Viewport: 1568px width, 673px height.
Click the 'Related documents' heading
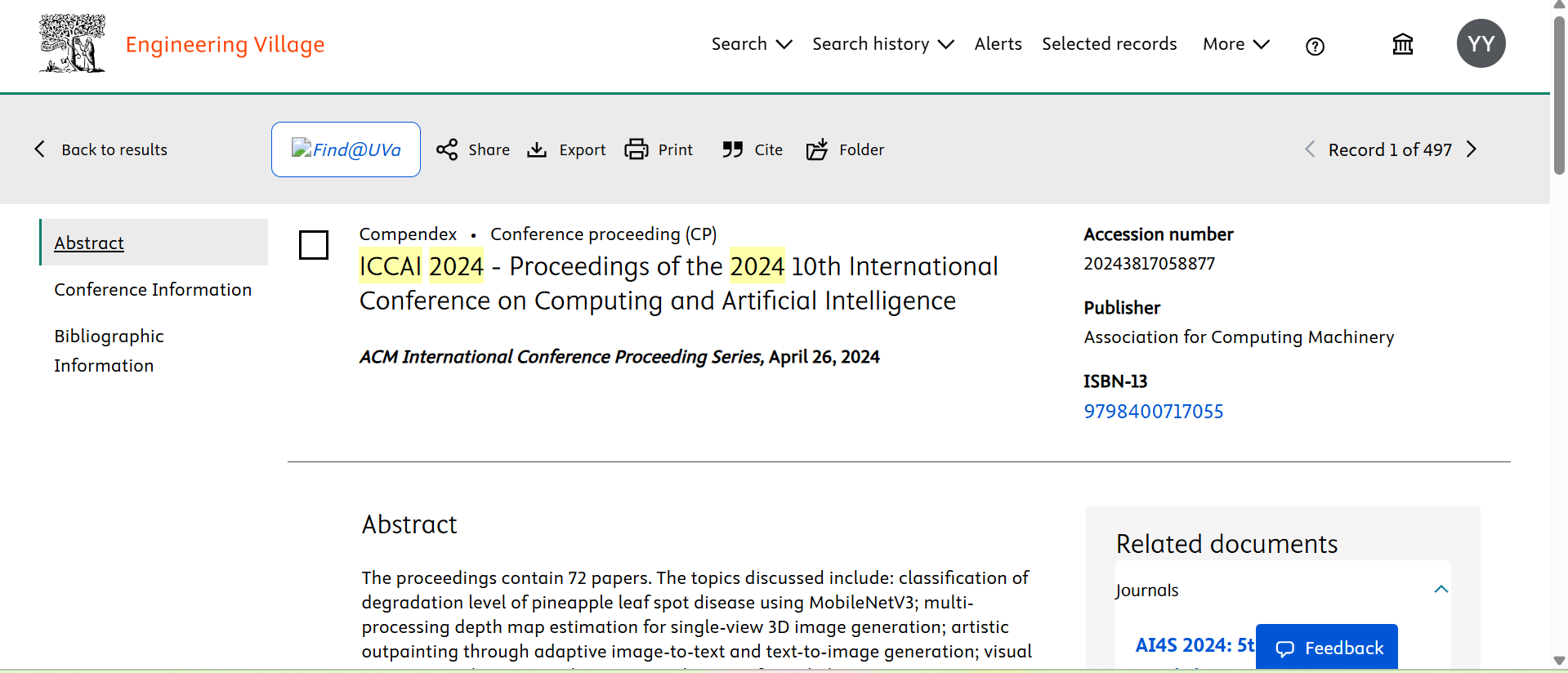point(1226,544)
